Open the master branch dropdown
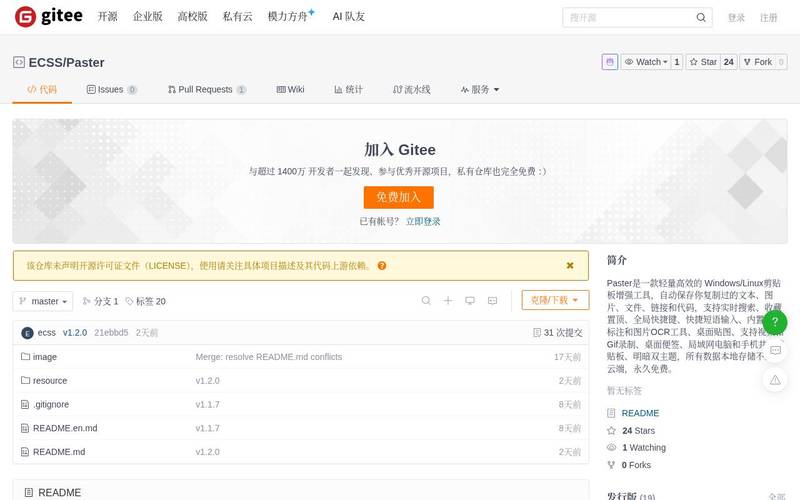 point(43,301)
